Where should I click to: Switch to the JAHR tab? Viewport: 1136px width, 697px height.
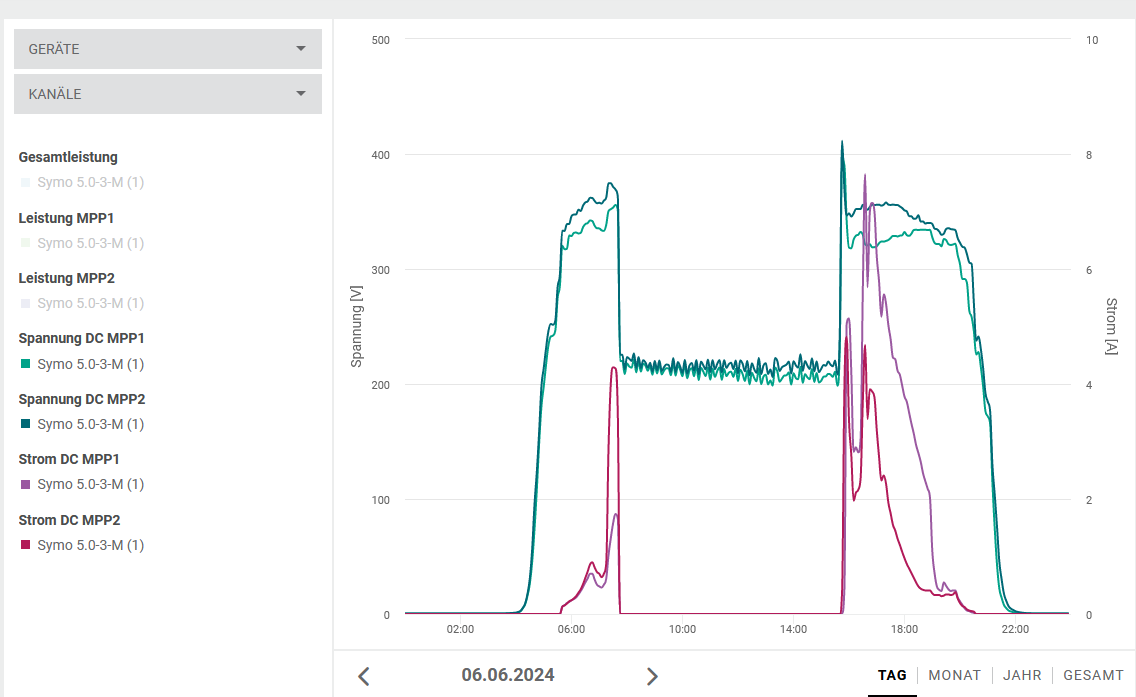1022,675
